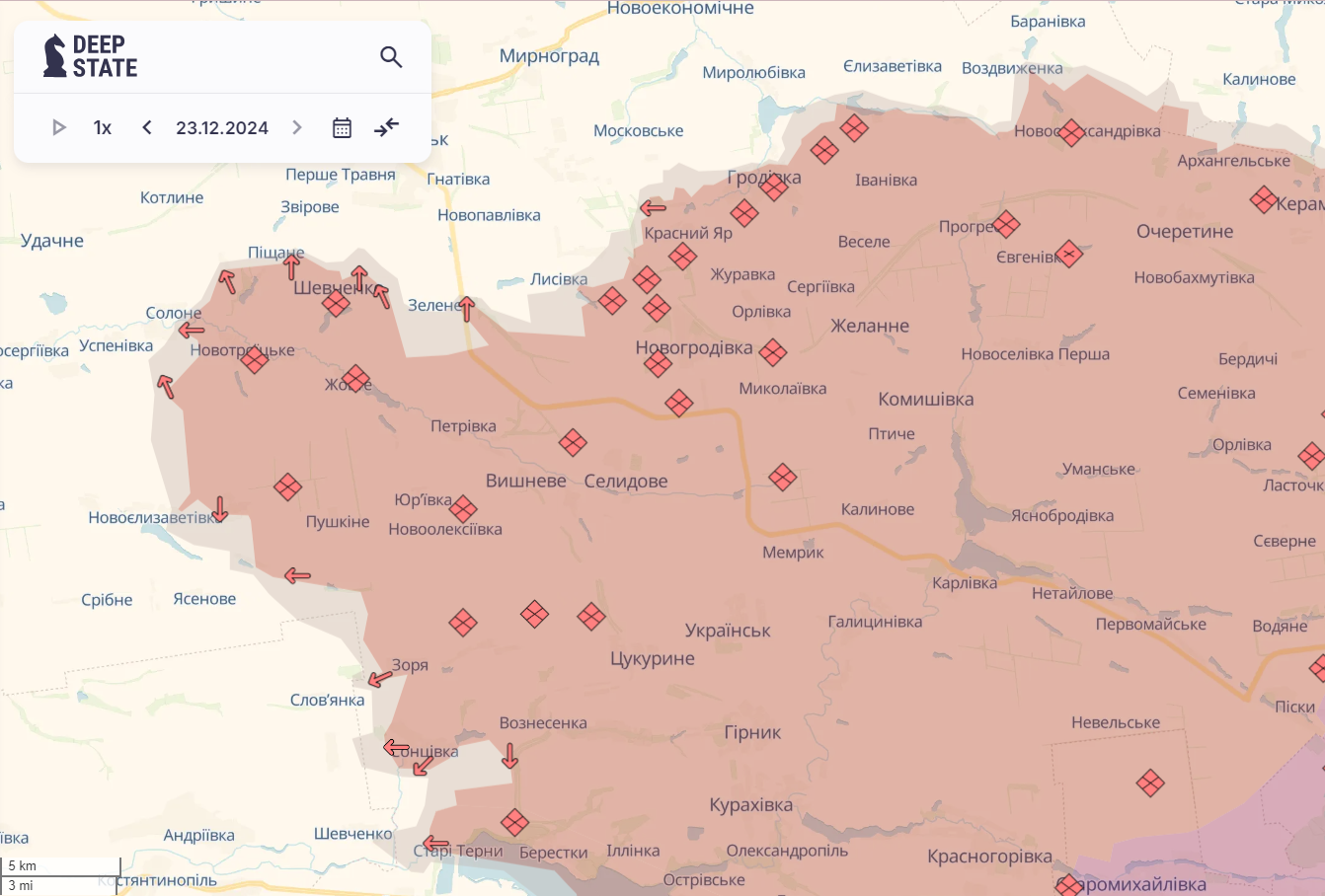This screenshot has width=1325, height=896.
Task: Click the Курахівка label
Action: (751, 805)
